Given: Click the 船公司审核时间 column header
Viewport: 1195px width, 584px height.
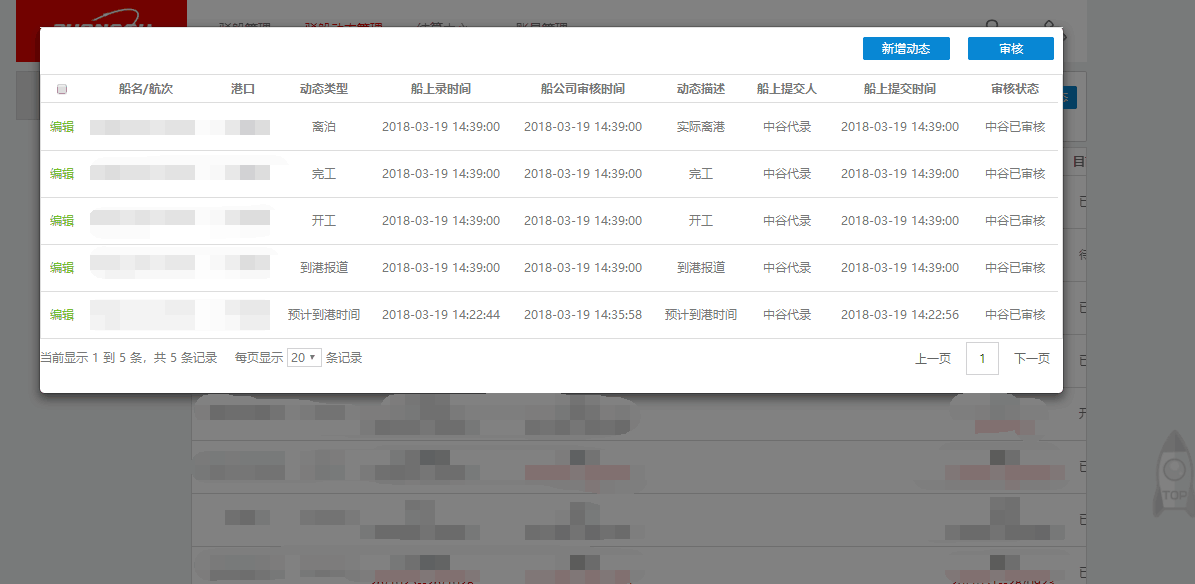Looking at the screenshot, I should 583,88.
